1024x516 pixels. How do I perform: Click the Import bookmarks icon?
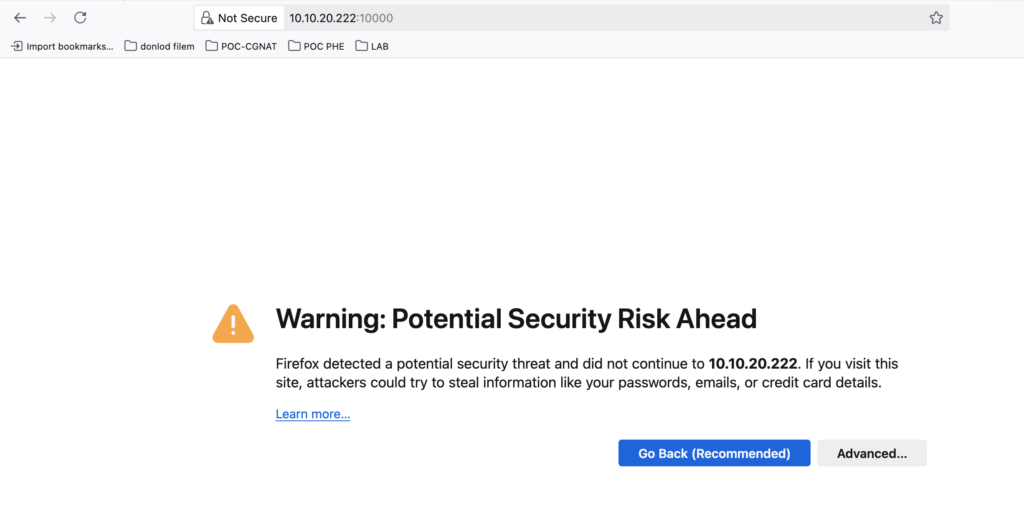pyautogui.click(x=17, y=46)
